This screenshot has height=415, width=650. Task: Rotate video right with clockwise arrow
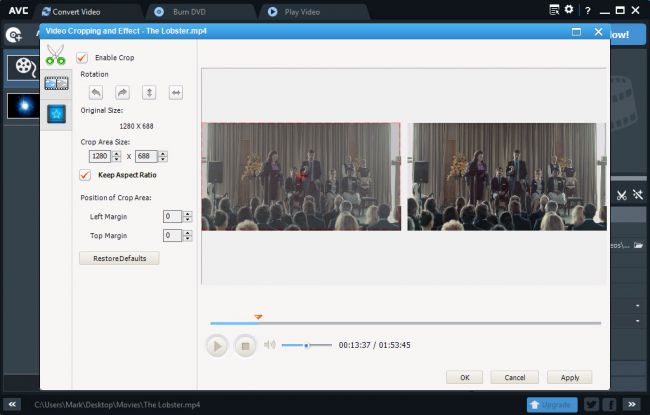[x=122, y=92]
